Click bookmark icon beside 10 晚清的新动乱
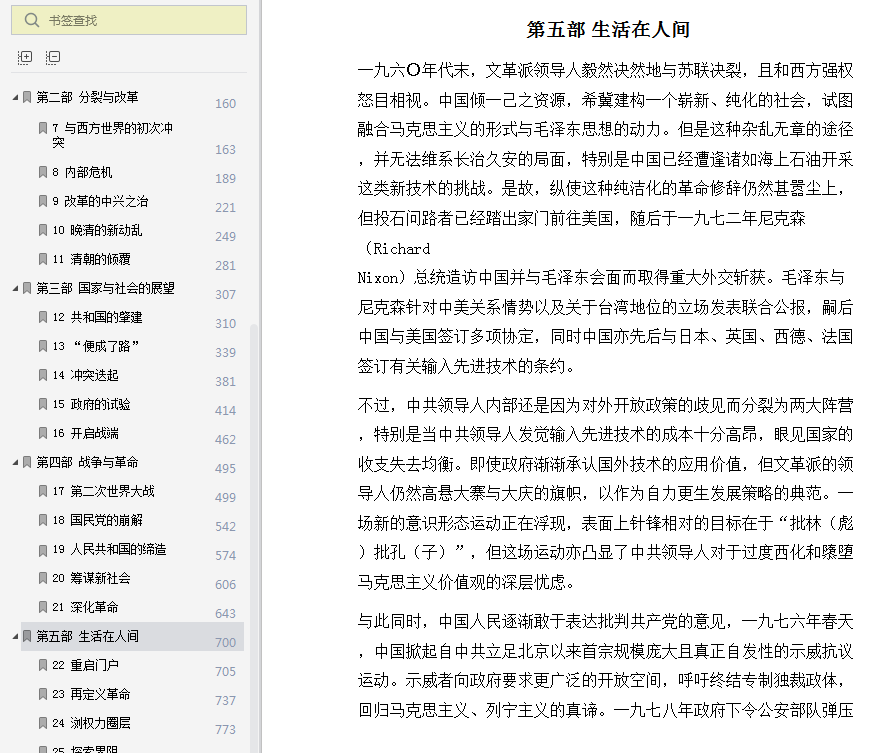The height and width of the screenshot is (753, 882). tap(43, 230)
